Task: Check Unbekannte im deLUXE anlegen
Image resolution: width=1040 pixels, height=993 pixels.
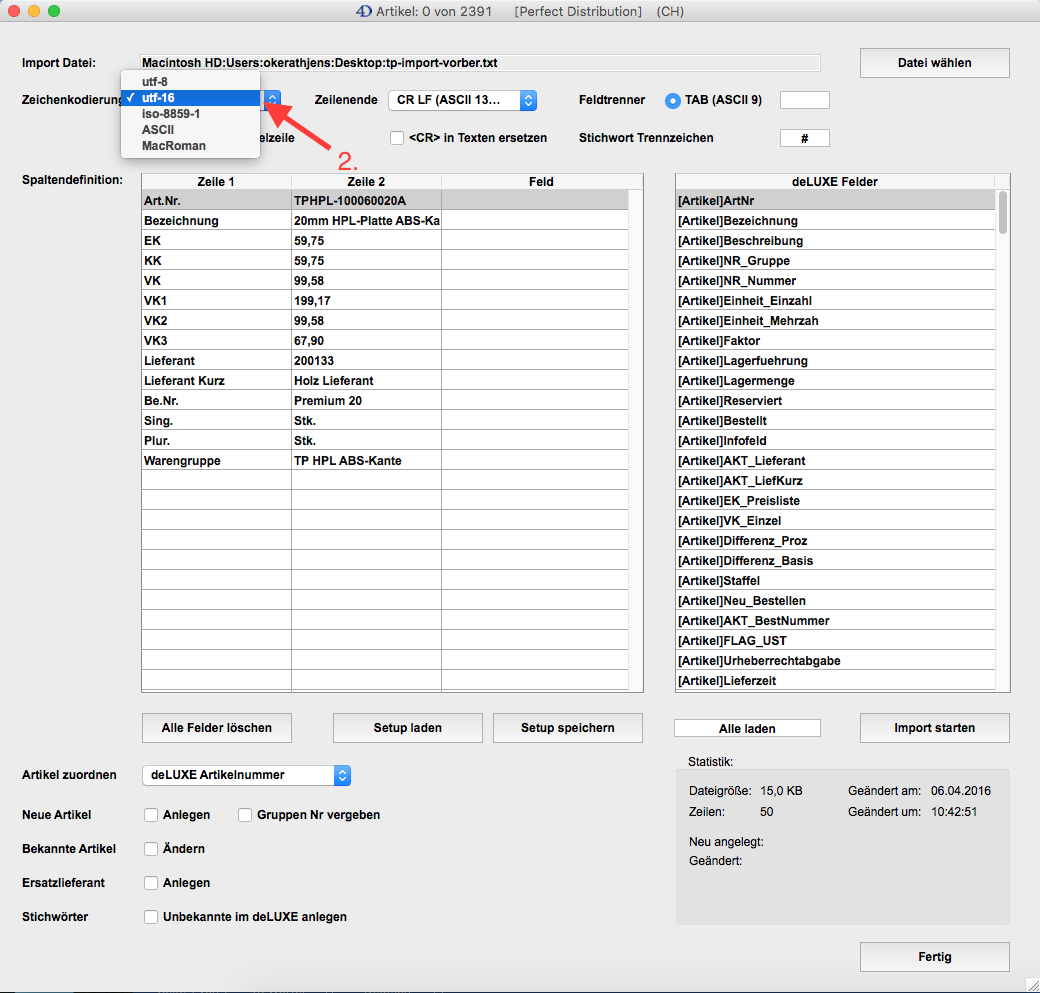Action: click(x=151, y=917)
